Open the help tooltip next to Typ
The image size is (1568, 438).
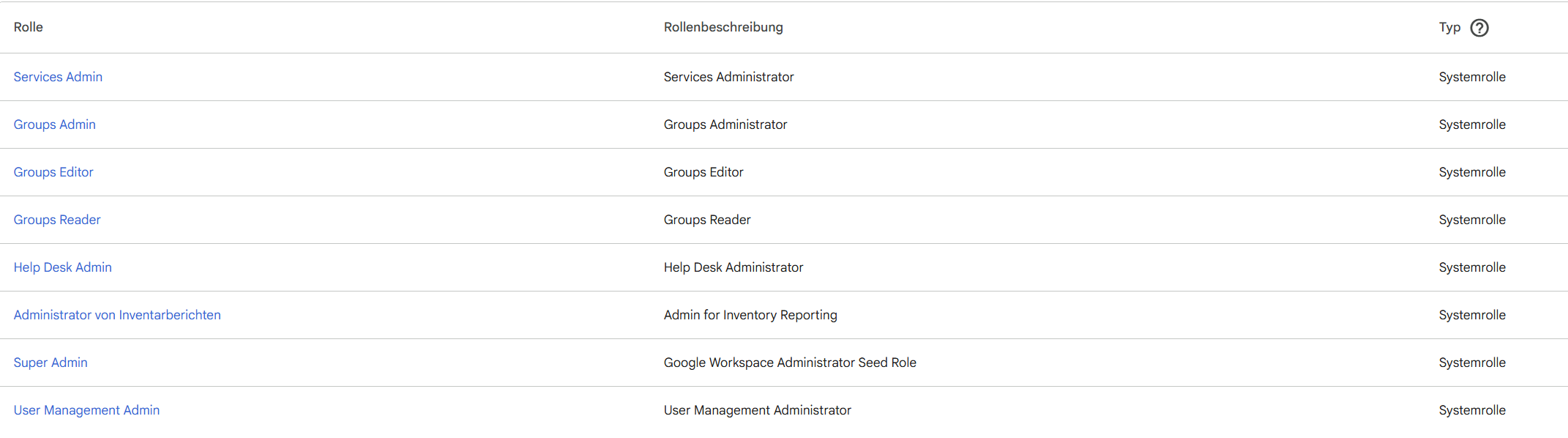[1479, 27]
